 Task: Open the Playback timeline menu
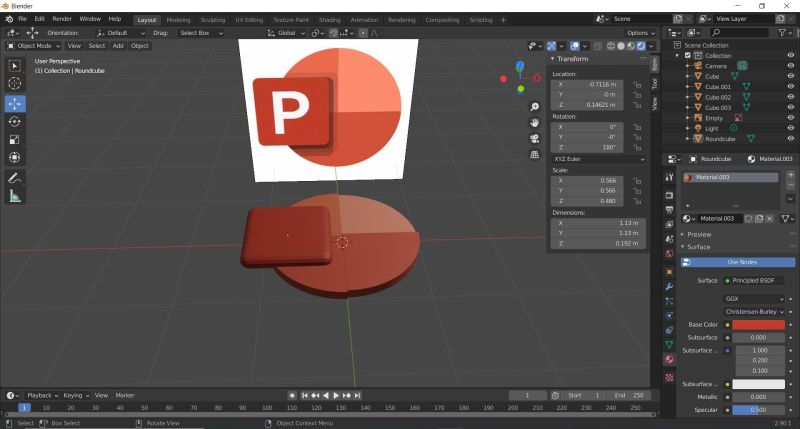[x=43, y=395]
